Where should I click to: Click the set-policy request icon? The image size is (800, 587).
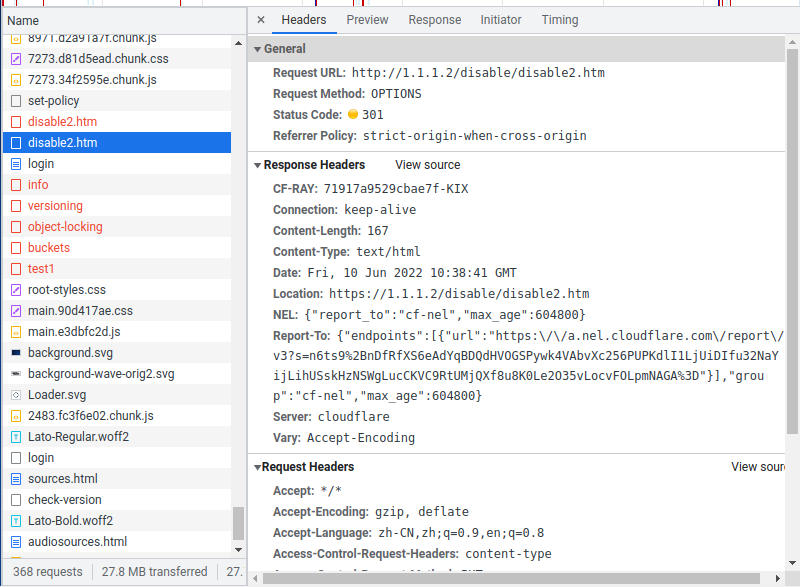[16, 101]
